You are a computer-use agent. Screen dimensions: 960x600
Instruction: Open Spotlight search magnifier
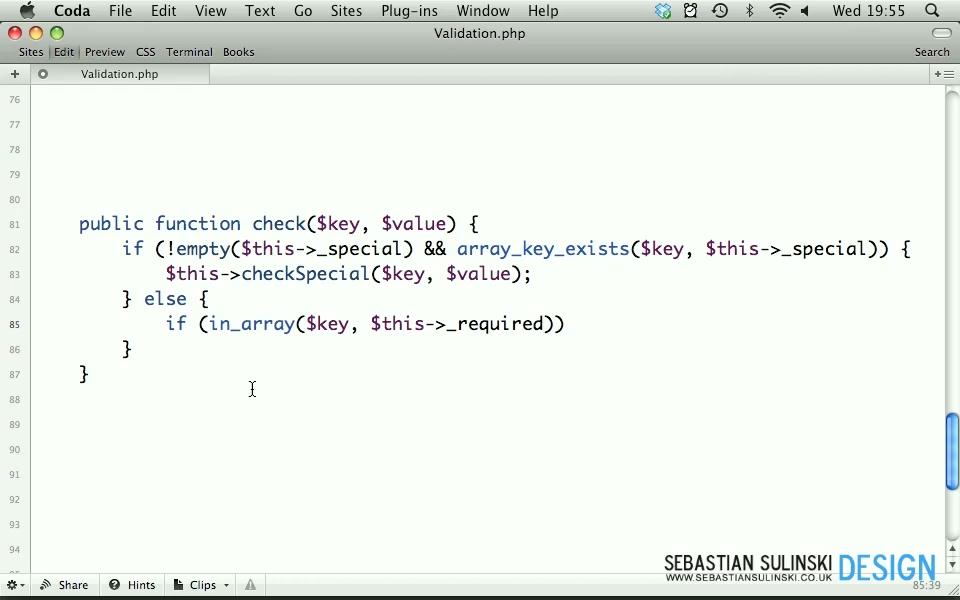pos(932,10)
